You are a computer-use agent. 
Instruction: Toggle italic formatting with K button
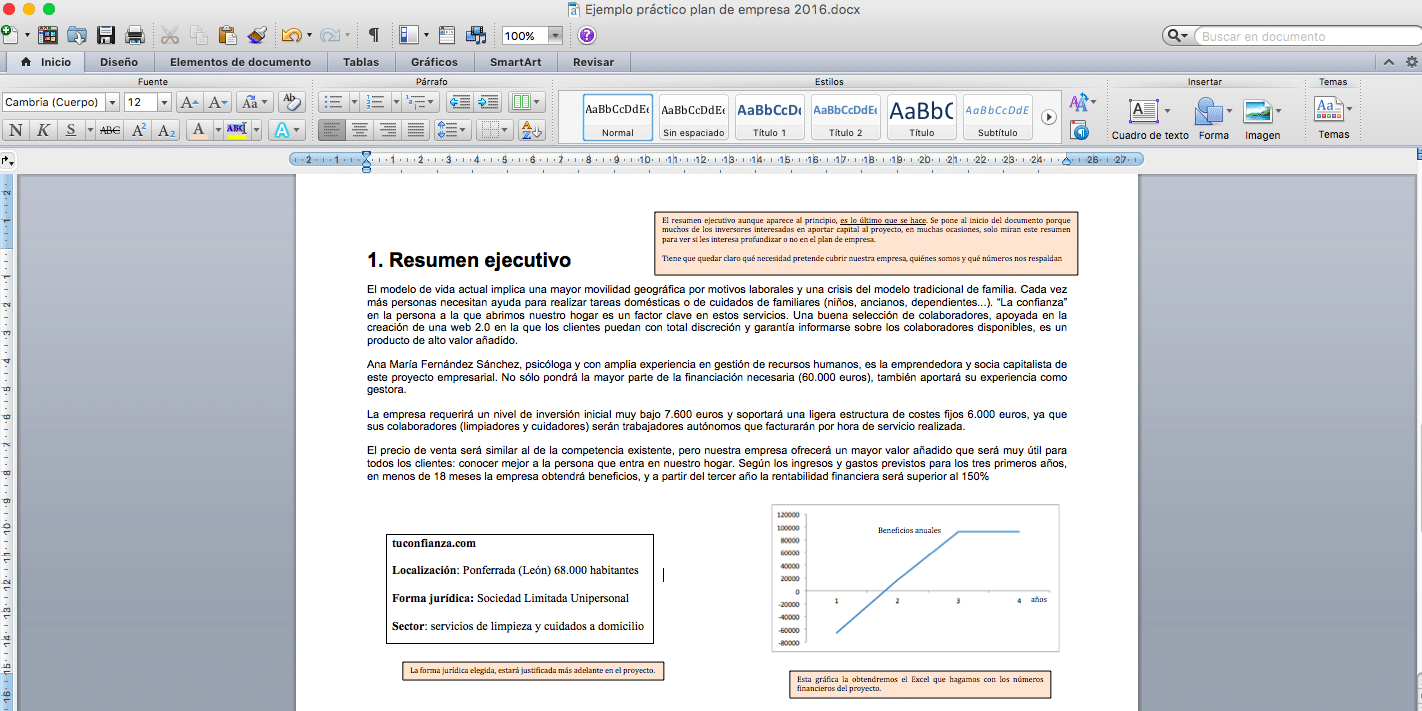(43, 130)
